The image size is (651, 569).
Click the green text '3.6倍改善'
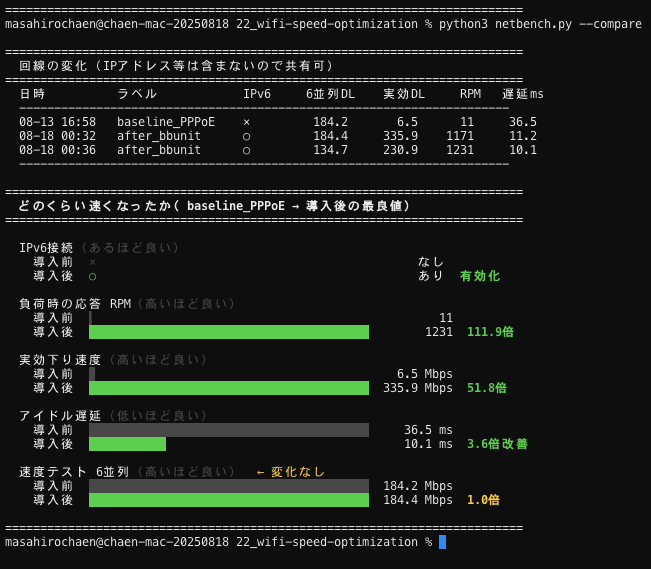click(x=497, y=444)
